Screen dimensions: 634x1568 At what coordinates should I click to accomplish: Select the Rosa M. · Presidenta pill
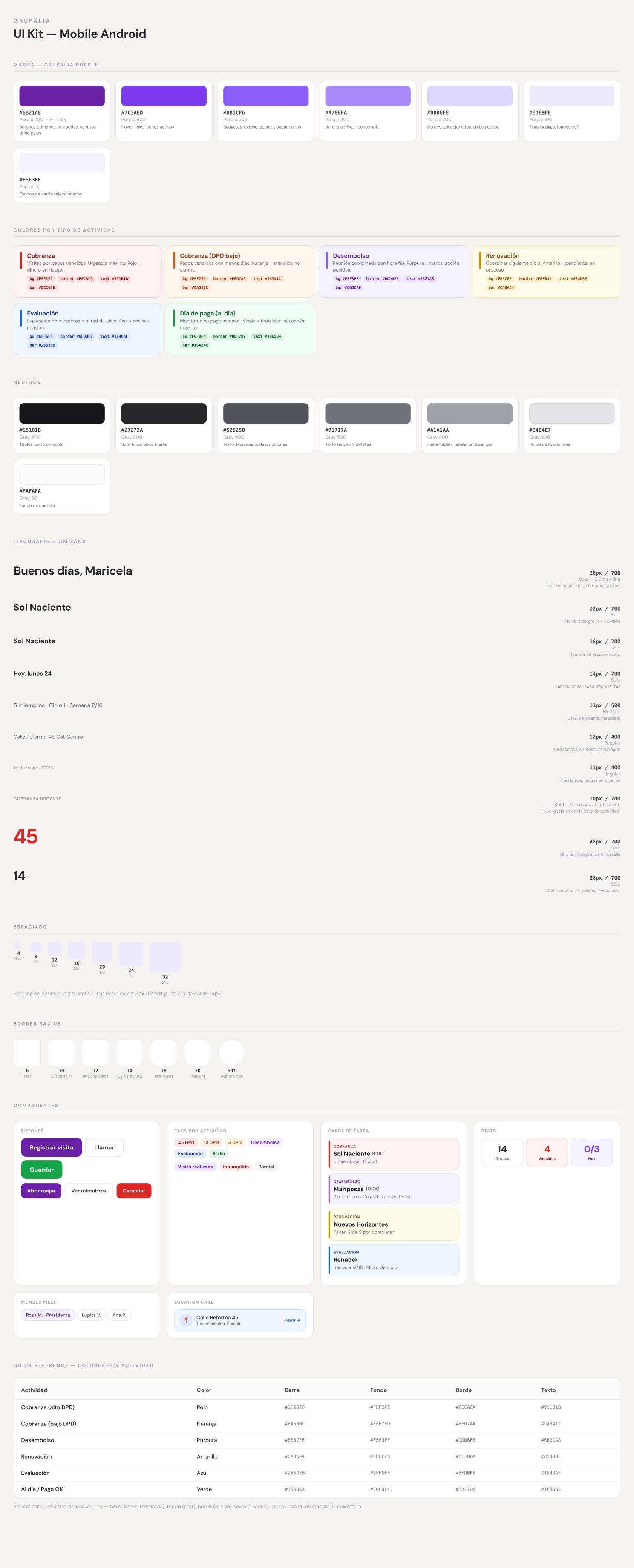point(48,1315)
